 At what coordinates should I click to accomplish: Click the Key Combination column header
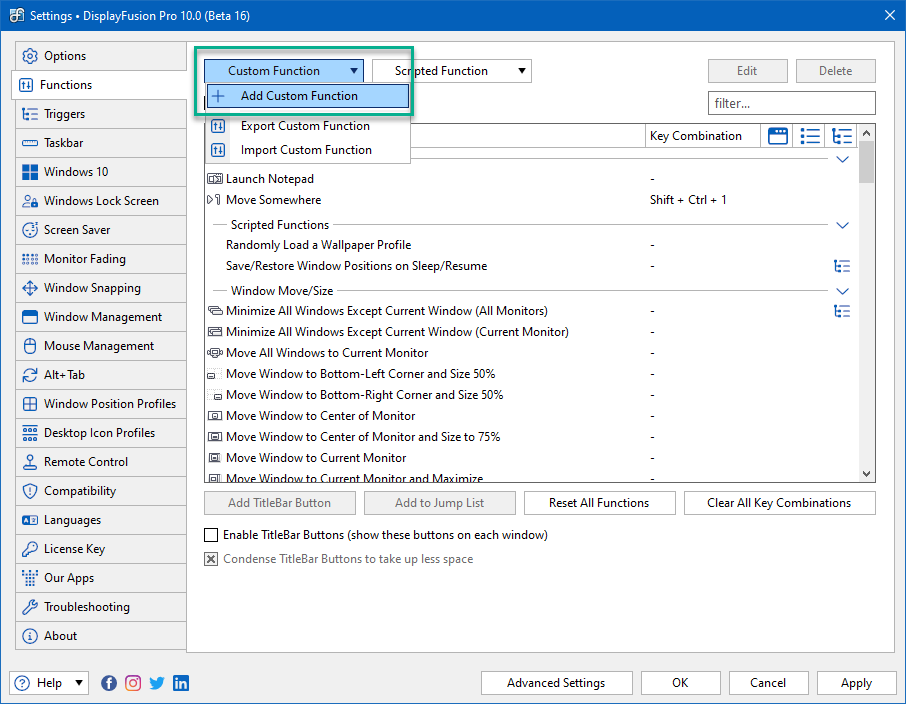[702, 136]
